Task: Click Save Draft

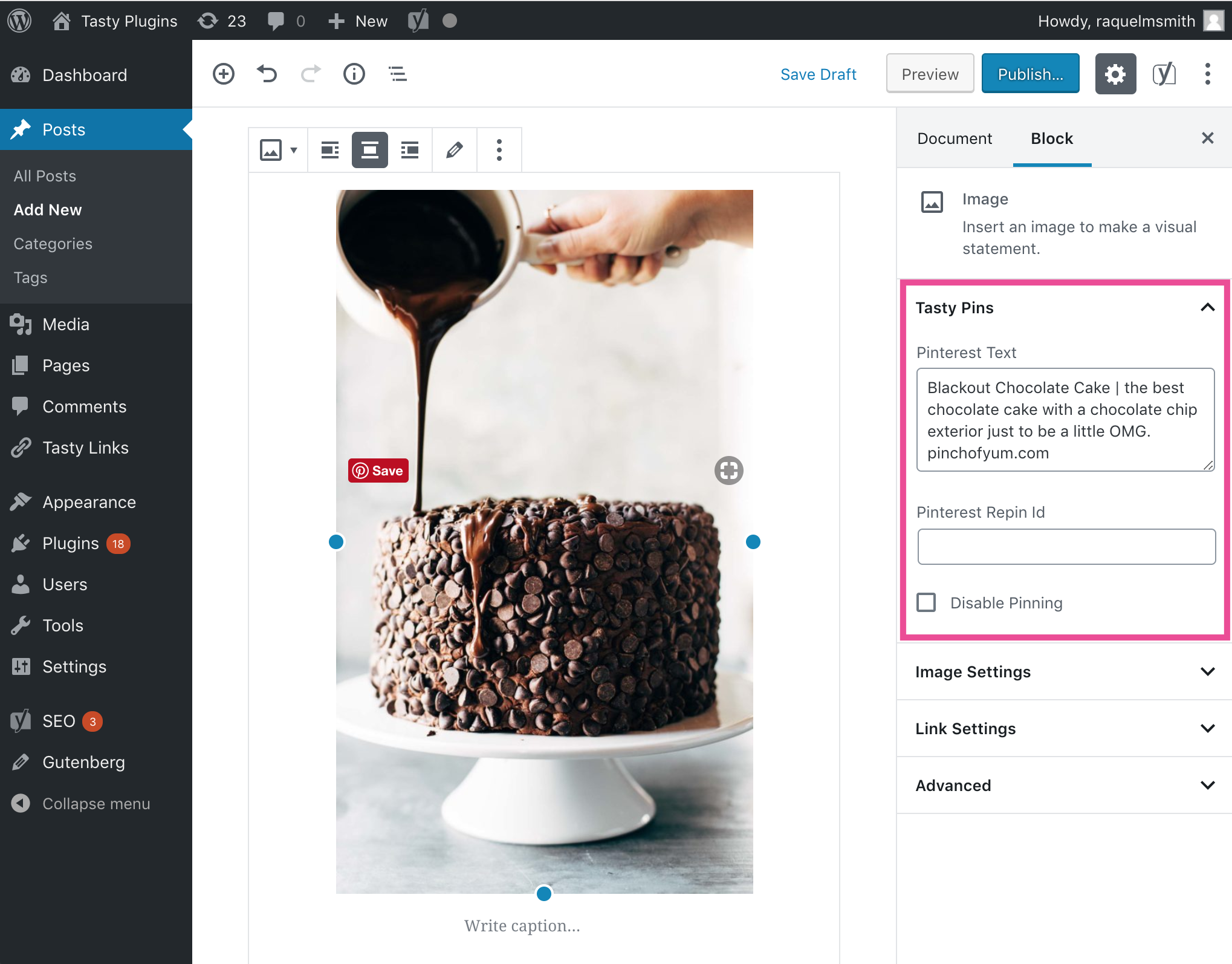Action: pyautogui.click(x=819, y=74)
